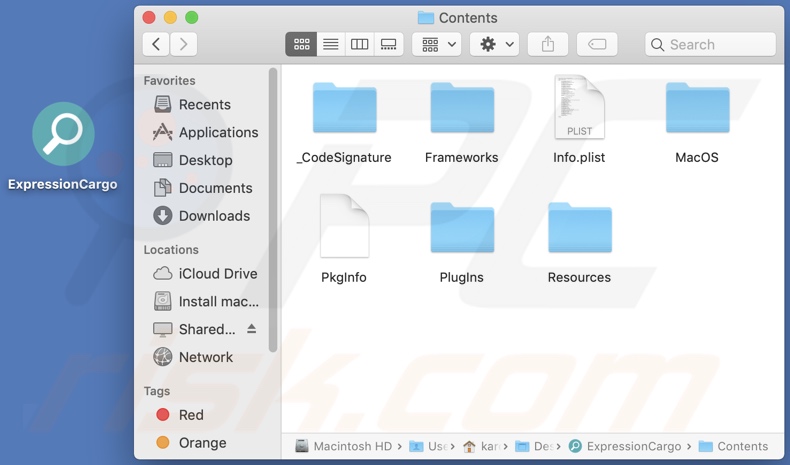
Task: Open Documents in the sidebar
Action: (x=204, y=188)
